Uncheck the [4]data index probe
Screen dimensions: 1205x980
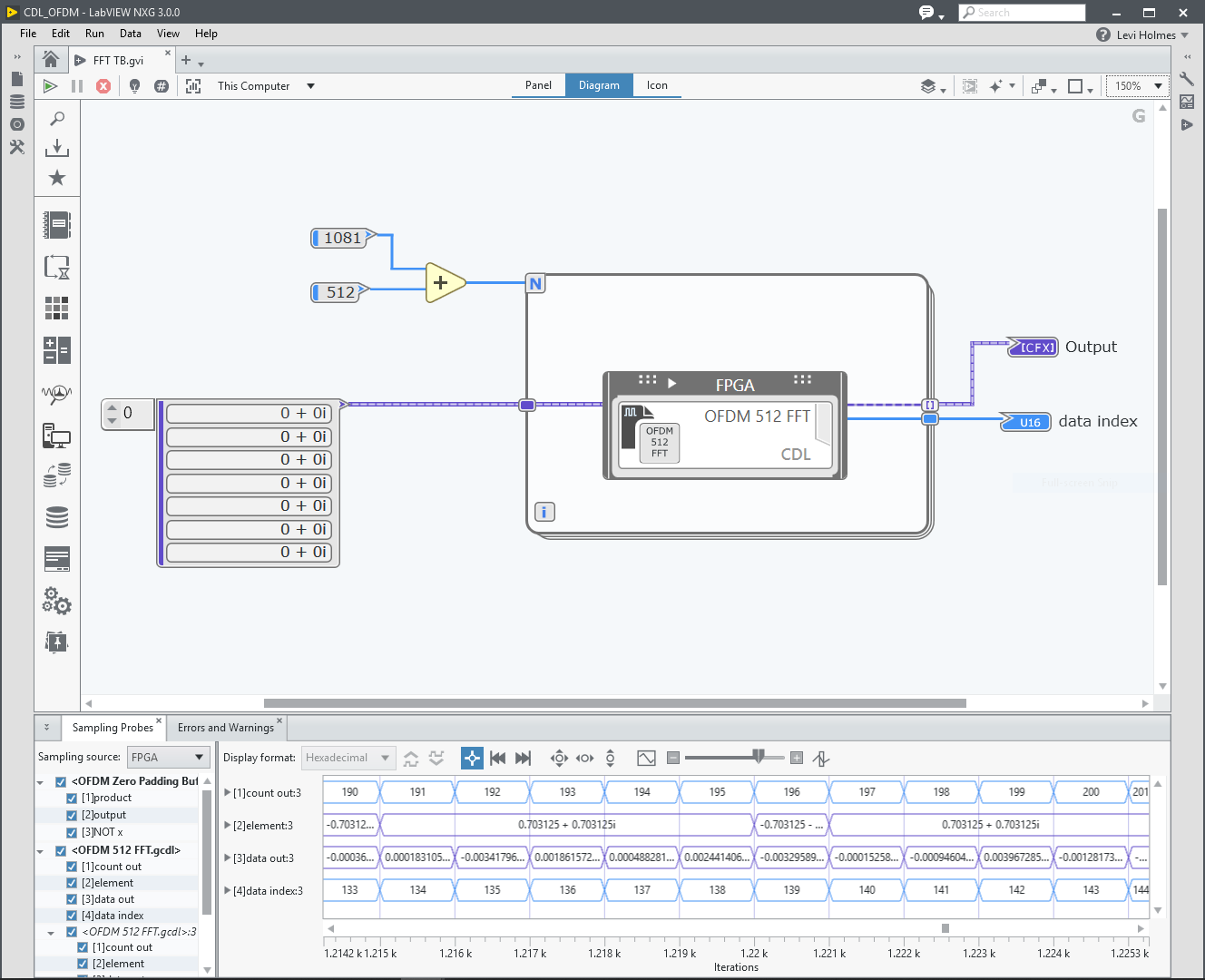pyautogui.click(x=72, y=916)
